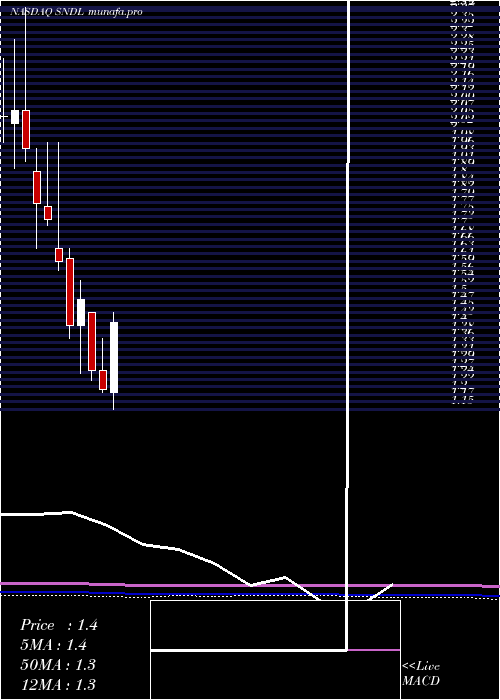Select the 'Price : 1.4' readout
Viewport: 500px width, 700px height.
coord(58,625)
